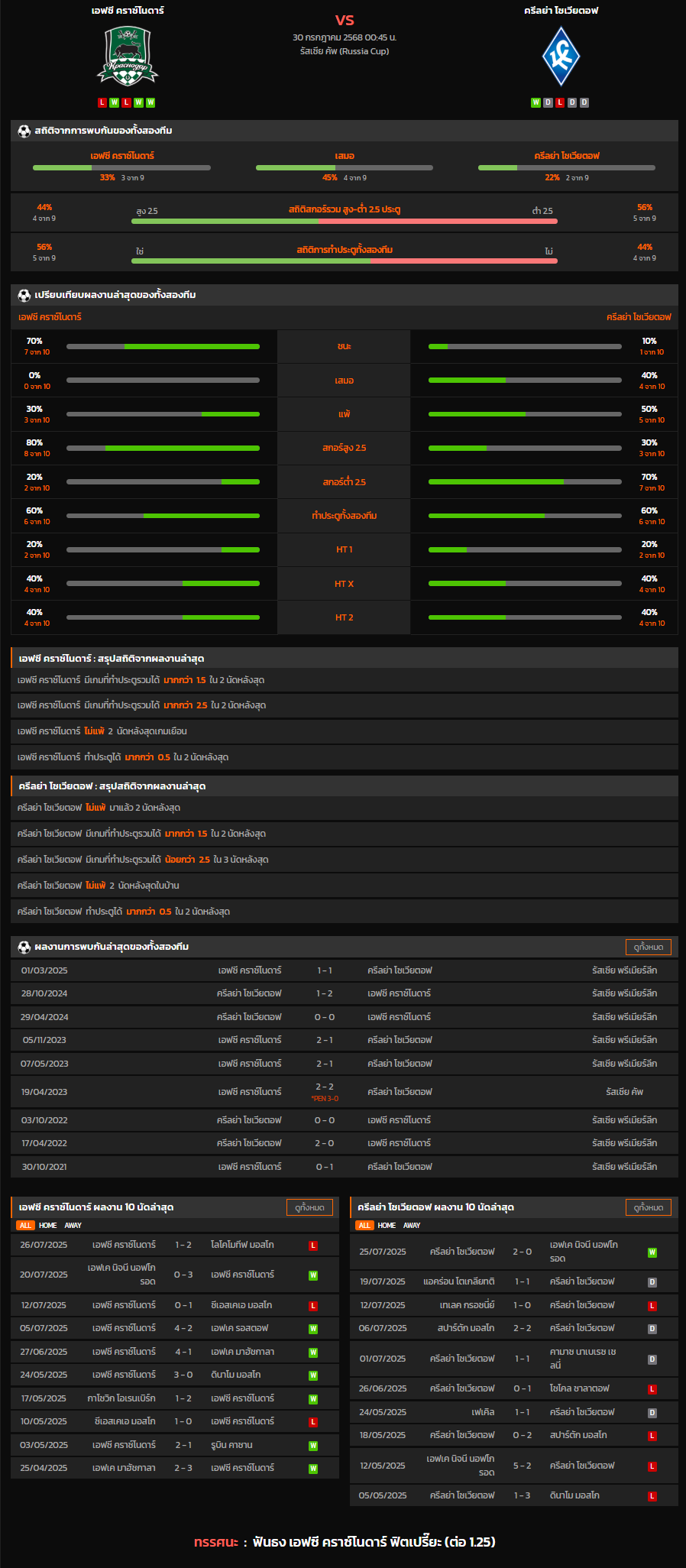The height and width of the screenshot is (1568, 686).
Task: Click red L form badge under Krylya Sovetov logo
Action: (560, 102)
